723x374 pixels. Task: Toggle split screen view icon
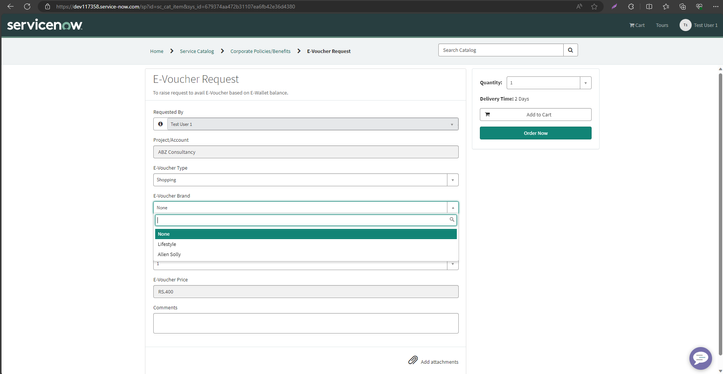click(649, 6)
